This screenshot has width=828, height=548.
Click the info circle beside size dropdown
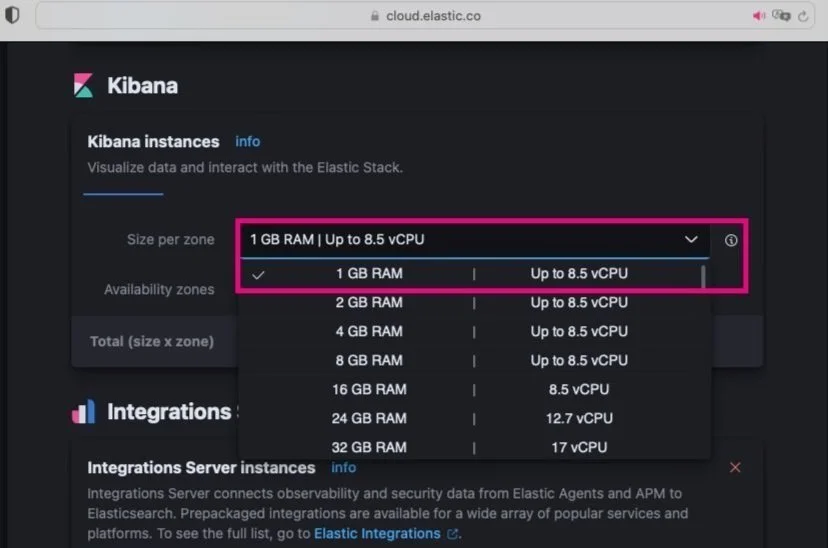731,240
